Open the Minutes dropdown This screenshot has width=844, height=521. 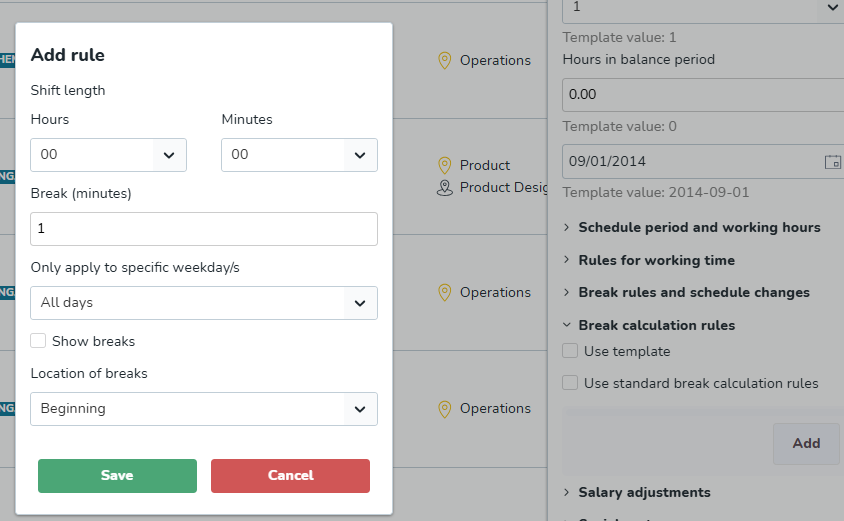tap(299, 155)
